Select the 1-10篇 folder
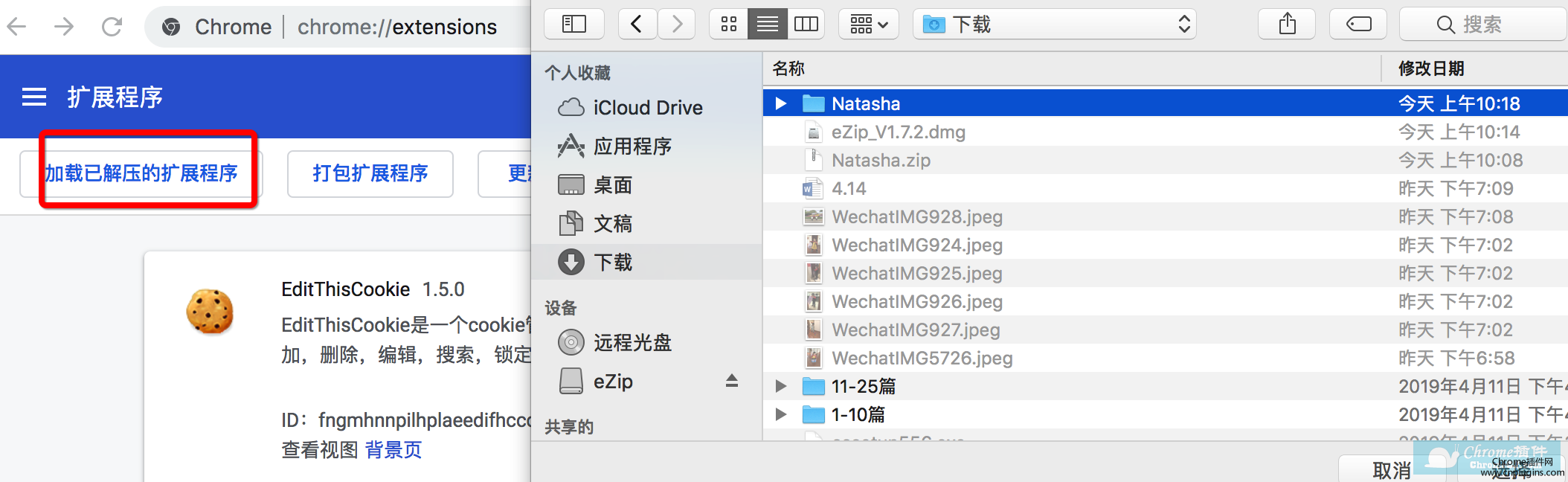1568x482 pixels. [x=1166, y=414]
